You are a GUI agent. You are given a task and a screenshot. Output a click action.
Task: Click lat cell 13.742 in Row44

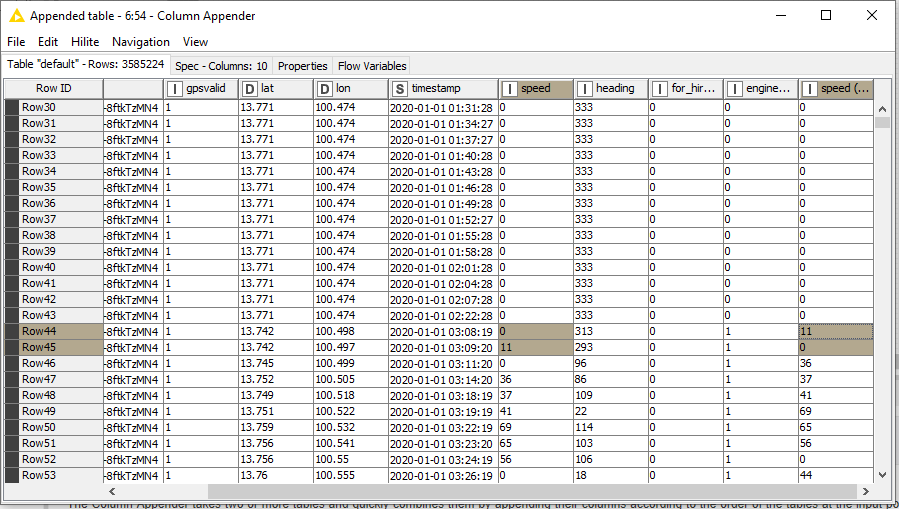pyautogui.click(x=276, y=331)
